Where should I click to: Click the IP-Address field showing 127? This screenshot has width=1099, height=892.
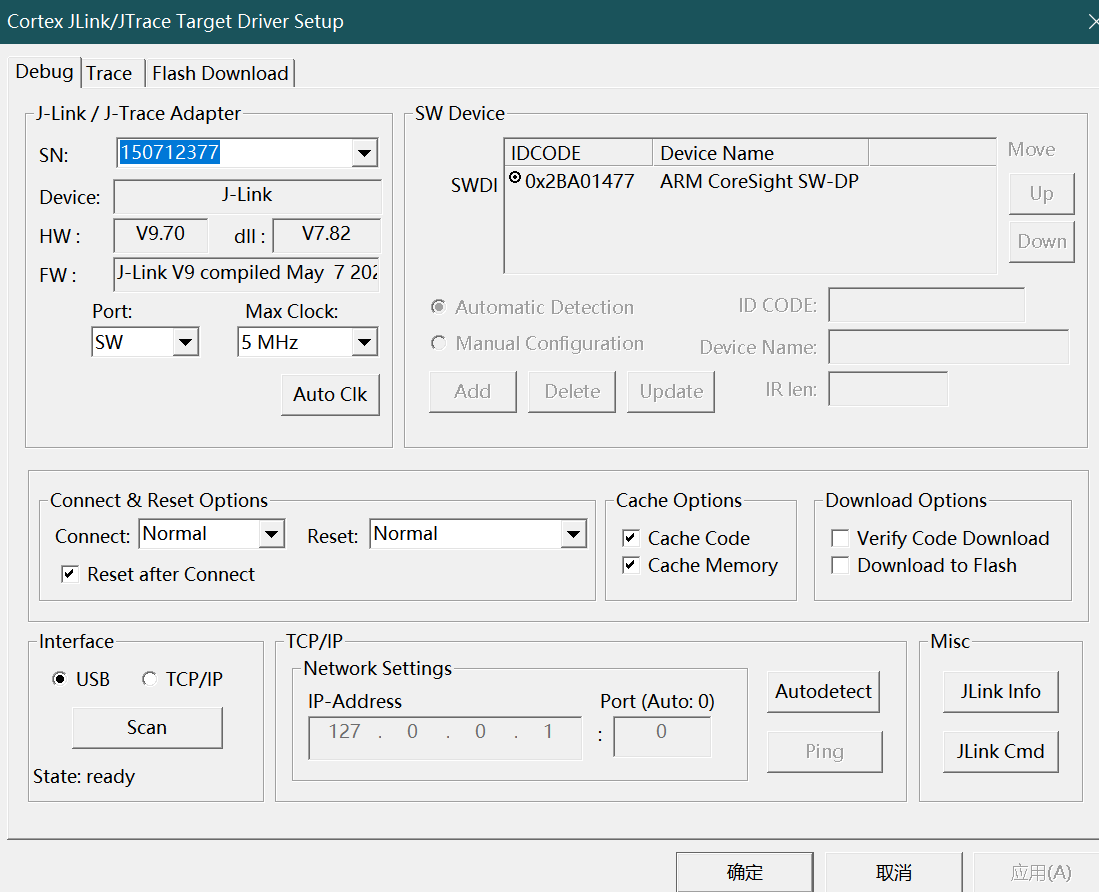click(445, 738)
